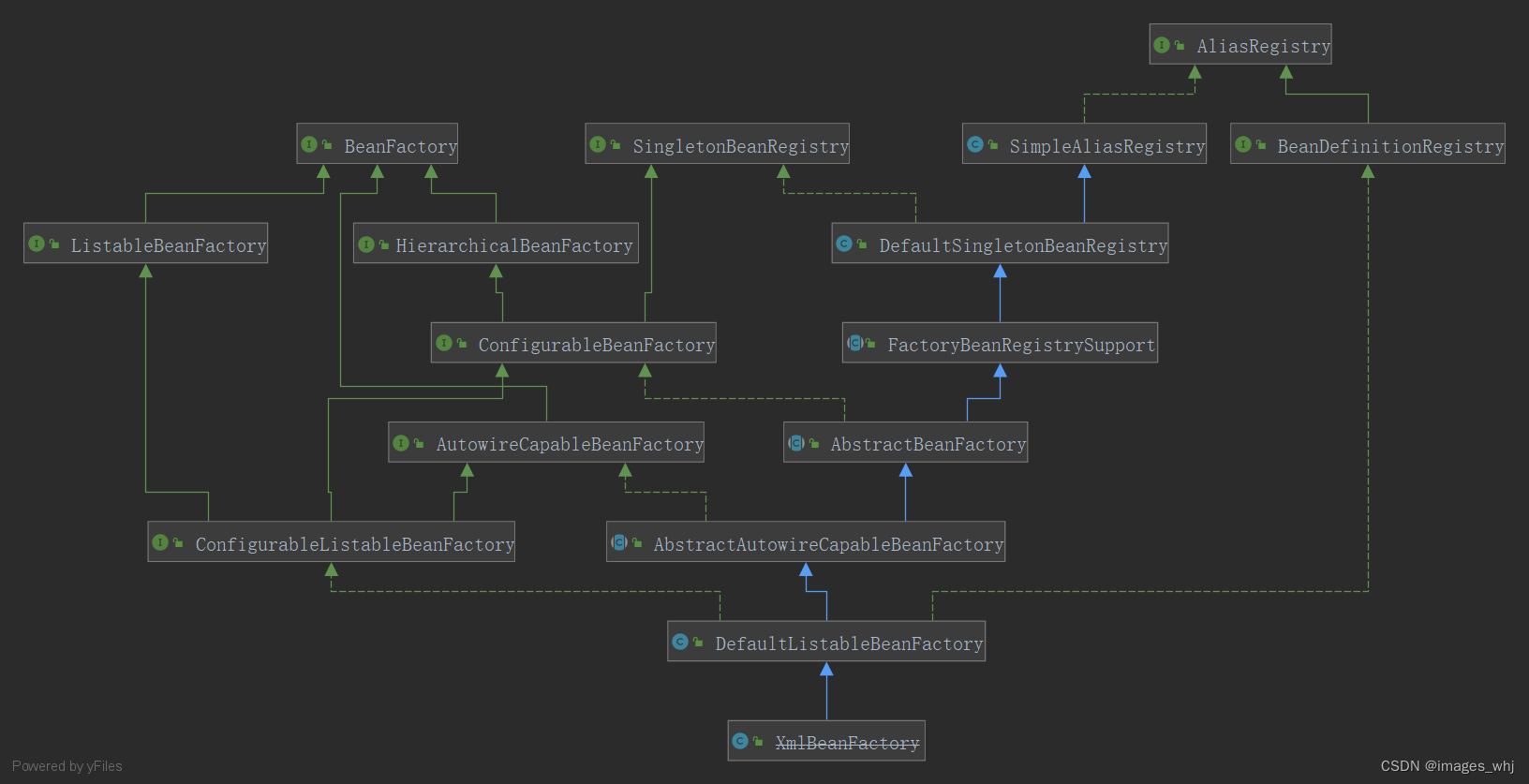Click the interface icon on SingletonBeanRegistry node
Image resolution: width=1529 pixels, height=784 pixels.
(x=598, y=144)
